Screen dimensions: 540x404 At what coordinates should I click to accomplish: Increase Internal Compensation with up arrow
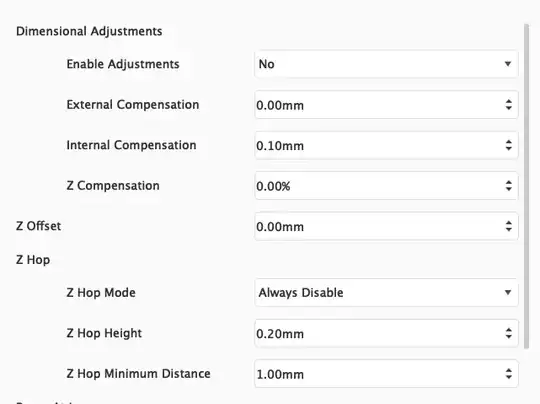[x=509, y=142]
